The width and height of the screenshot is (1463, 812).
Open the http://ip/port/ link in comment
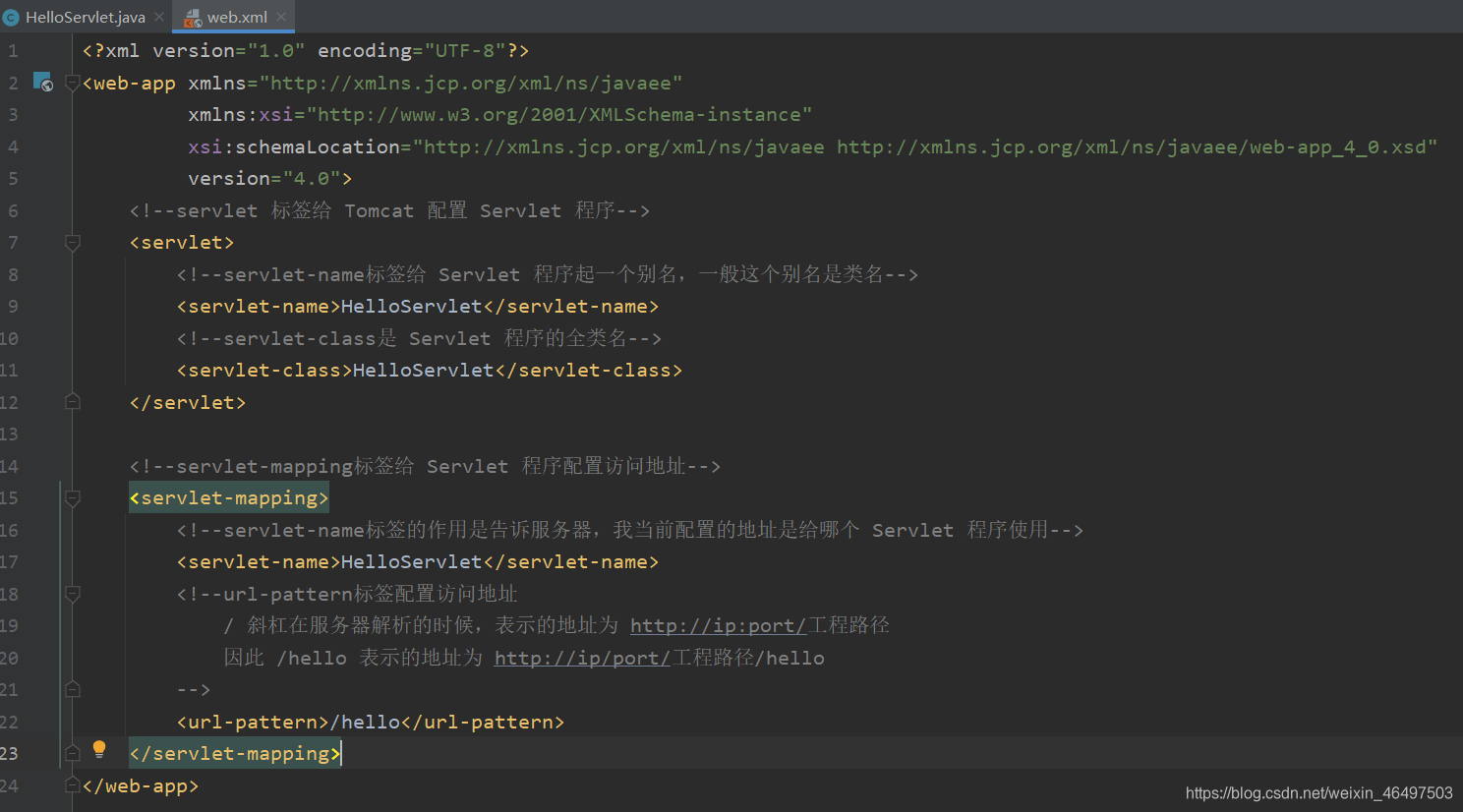(x=582, y=658)
